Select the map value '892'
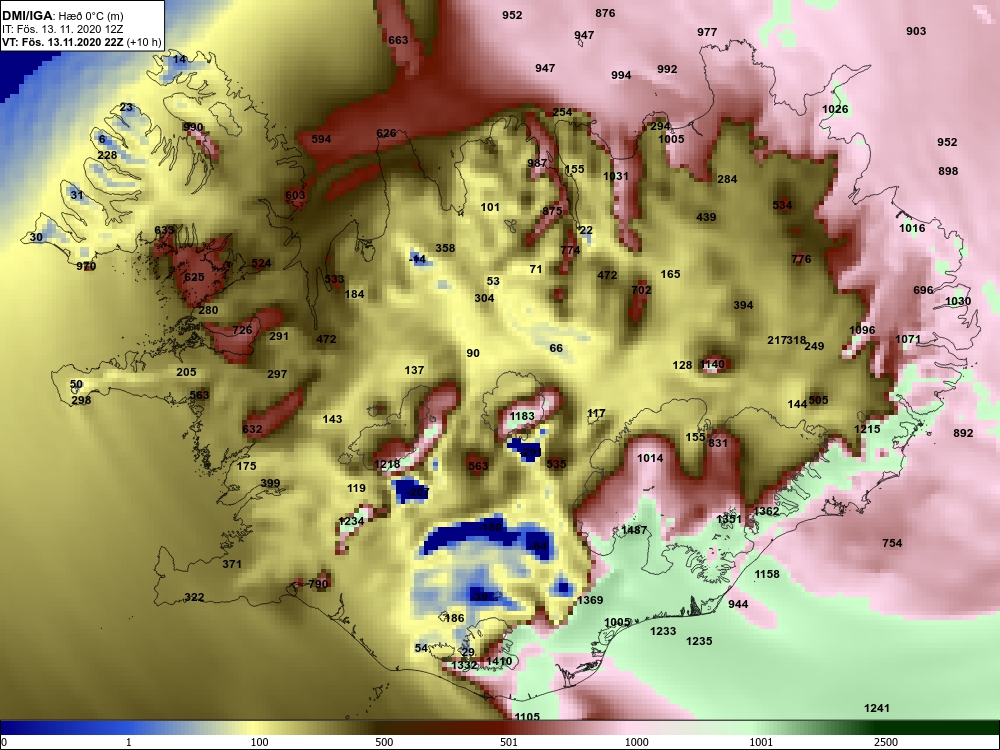The image size is (1000, 750). 963,433
